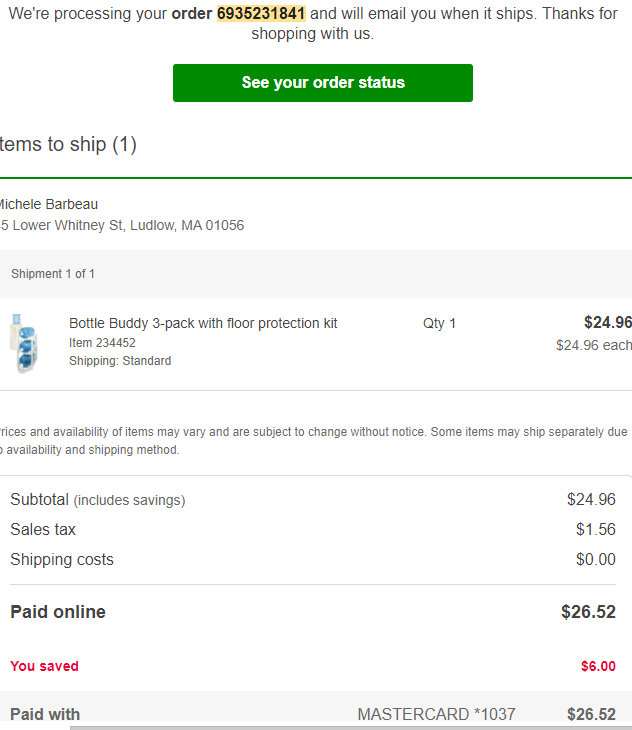632x730 pixels.
Task: Click the Item 234452 number text
Action: (x=102, y=343)
